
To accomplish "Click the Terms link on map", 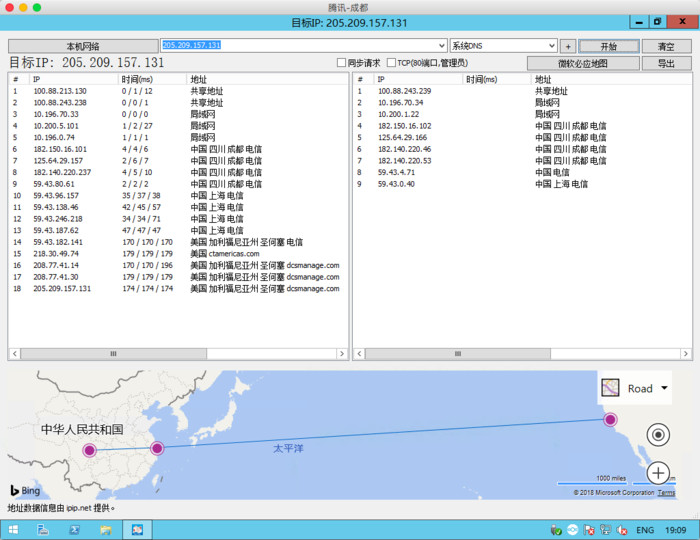I will coord(666,493).
